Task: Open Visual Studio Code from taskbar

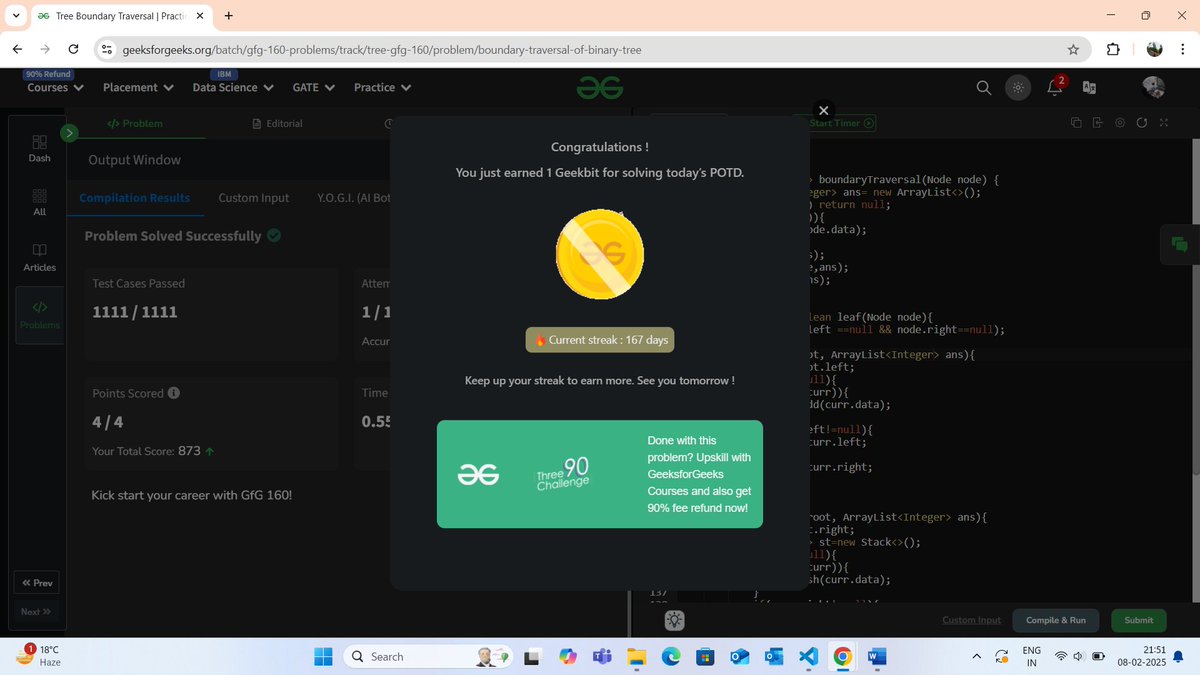Action: click(809, 656)
